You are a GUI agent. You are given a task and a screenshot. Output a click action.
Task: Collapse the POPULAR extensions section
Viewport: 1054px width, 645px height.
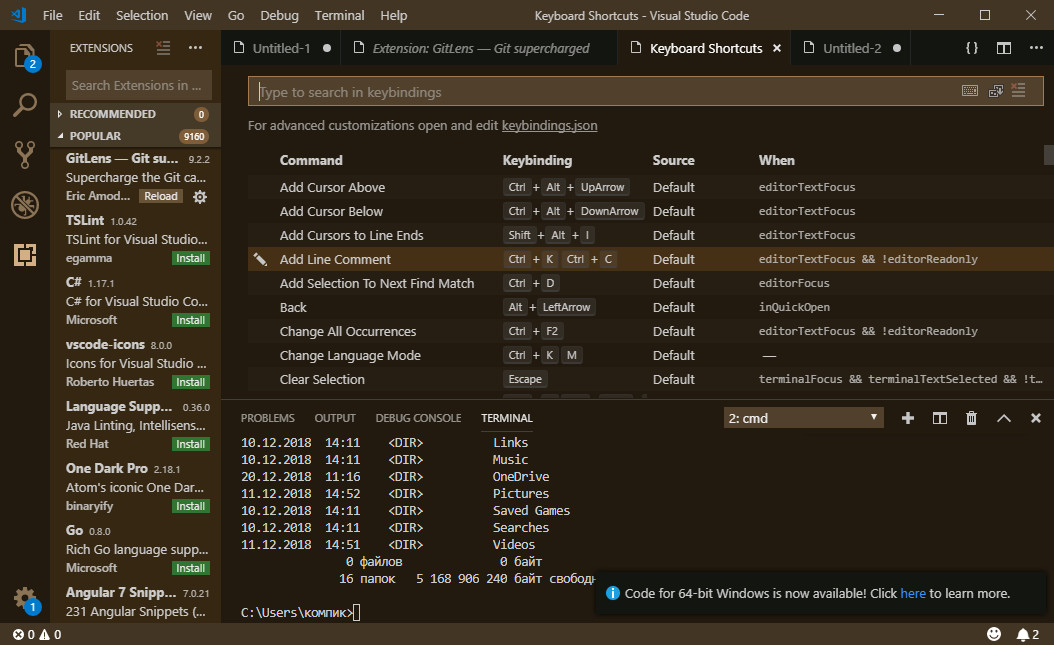[135, 136]
